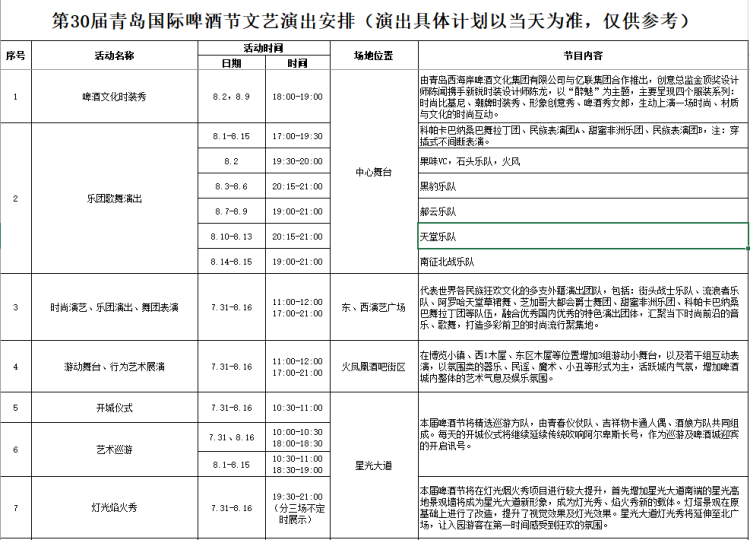Select the description starting 代表世界各民族狂欢文化

(584, 307)
